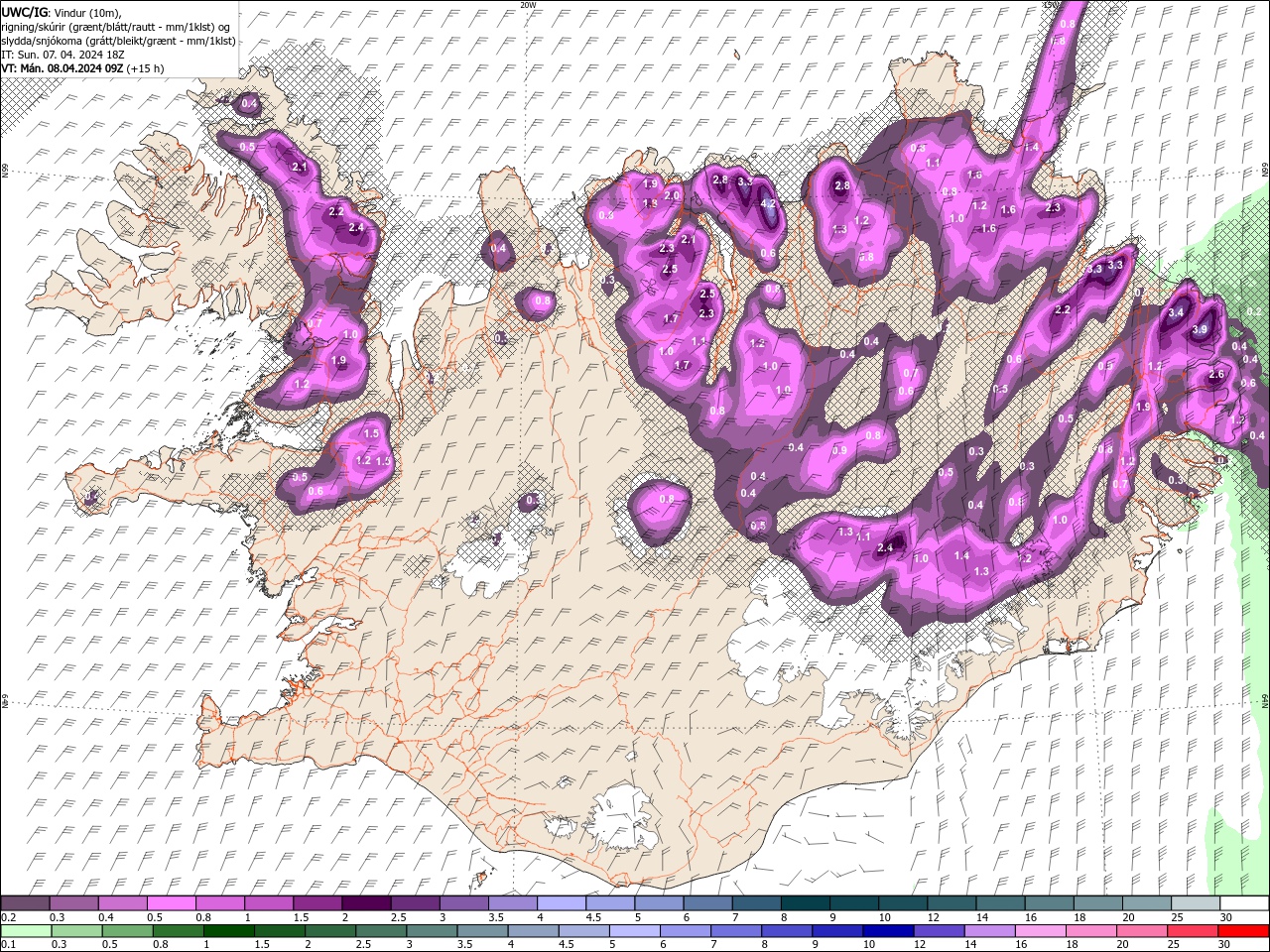
Task: Select the darkest purple 2–2.5 legend swatch
Action: point(366,903)
